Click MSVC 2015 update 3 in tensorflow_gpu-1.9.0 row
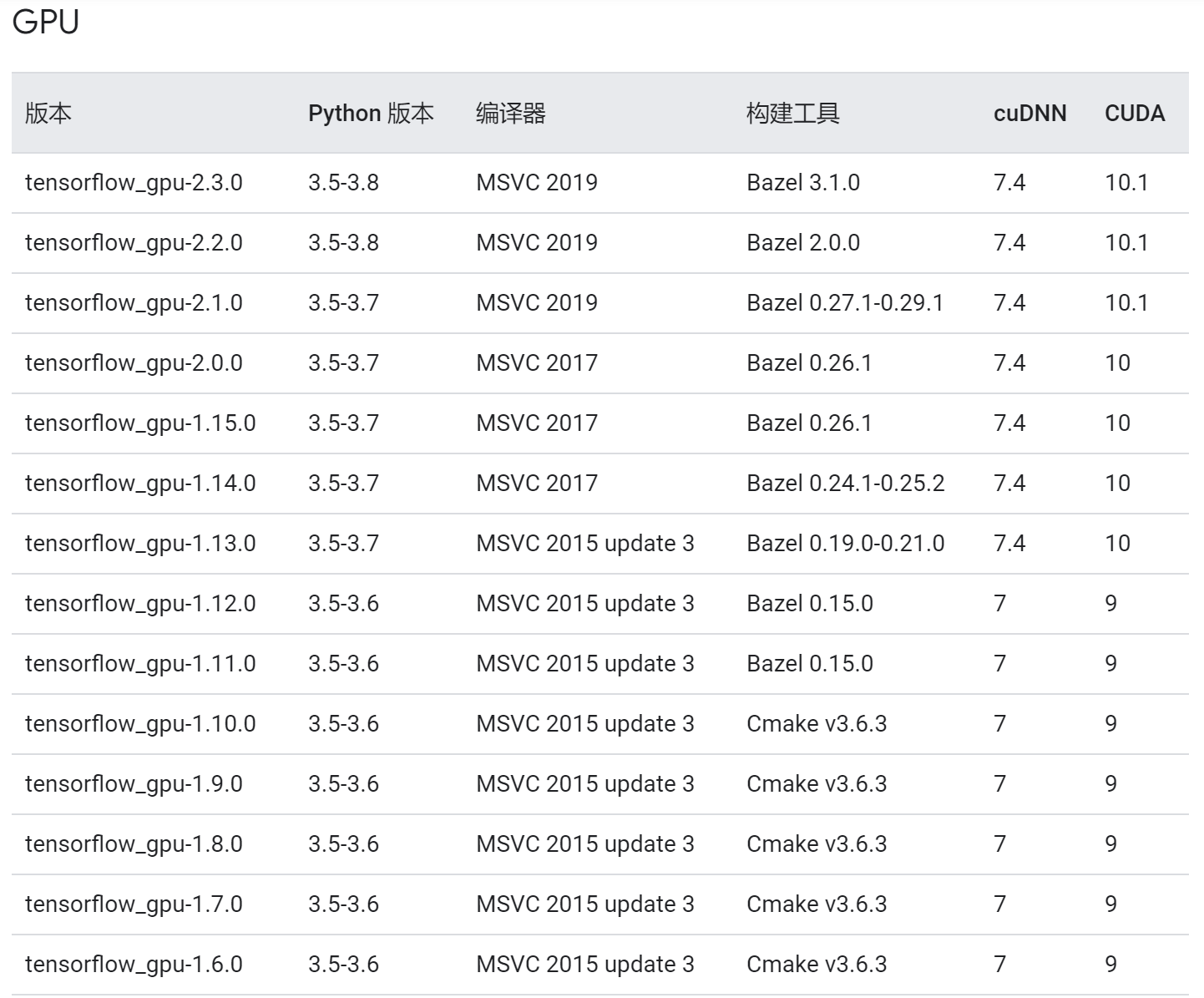Viewport: 1204px width, 998px height. tap(585, 784)
